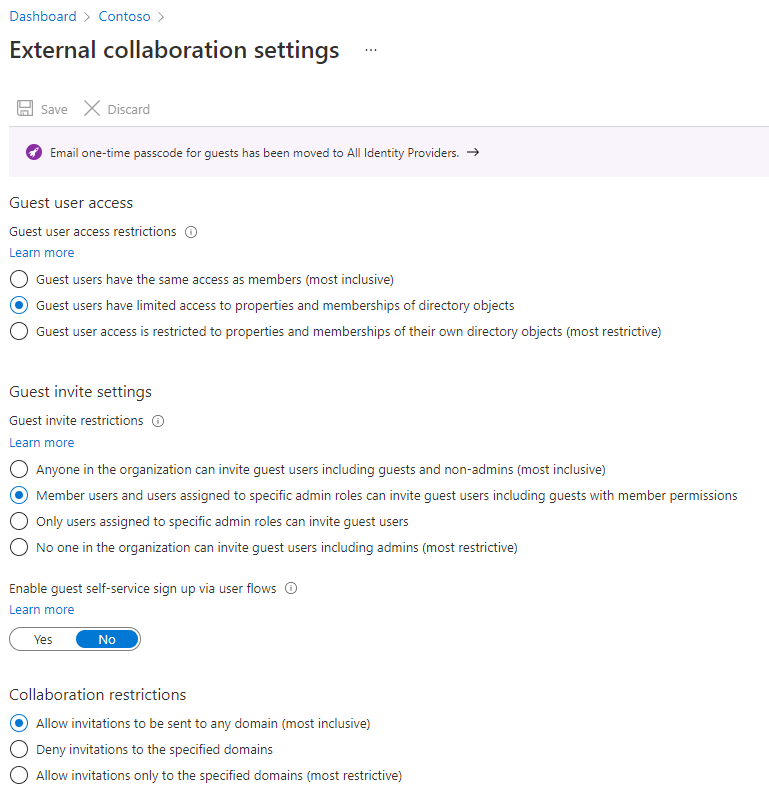This screenshot has height=804, width=769.
Task: Open Contoso breadcrumb link
Action: pos(125,16)
